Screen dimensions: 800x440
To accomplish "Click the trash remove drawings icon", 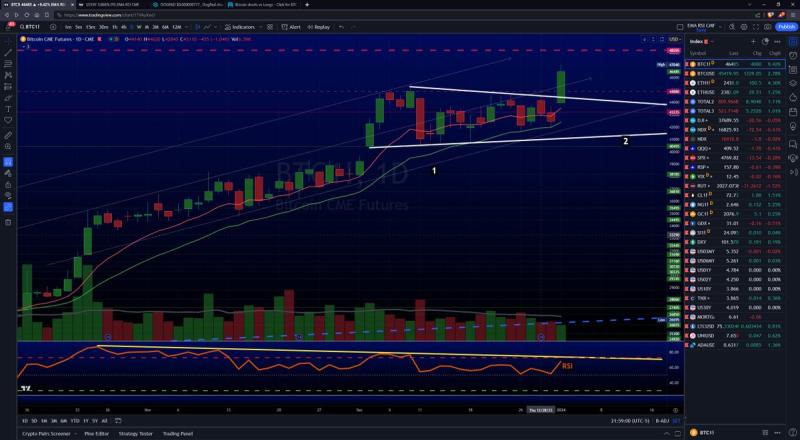I will click(x=8, y=222).
